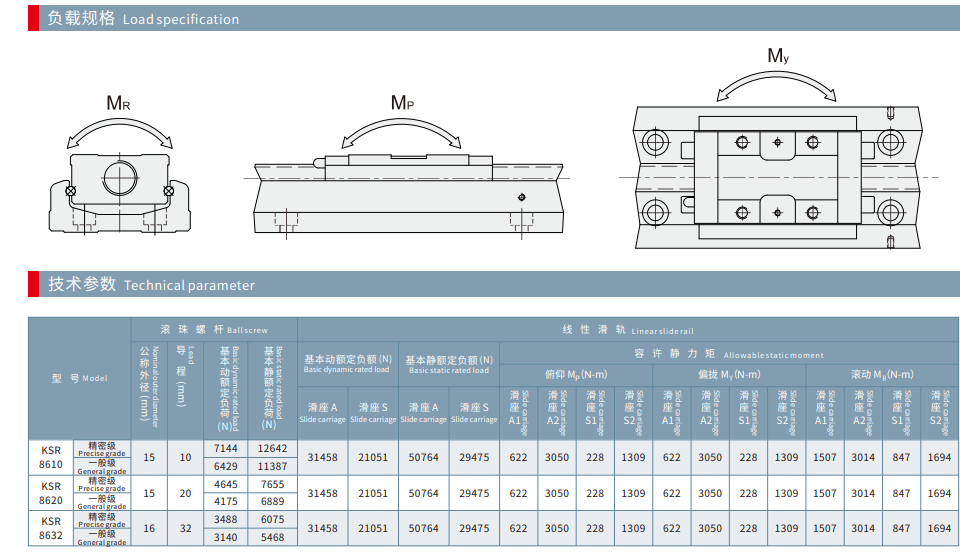Select the 7144 dynamic load value
979x558 pixels.
pos(226,448)
